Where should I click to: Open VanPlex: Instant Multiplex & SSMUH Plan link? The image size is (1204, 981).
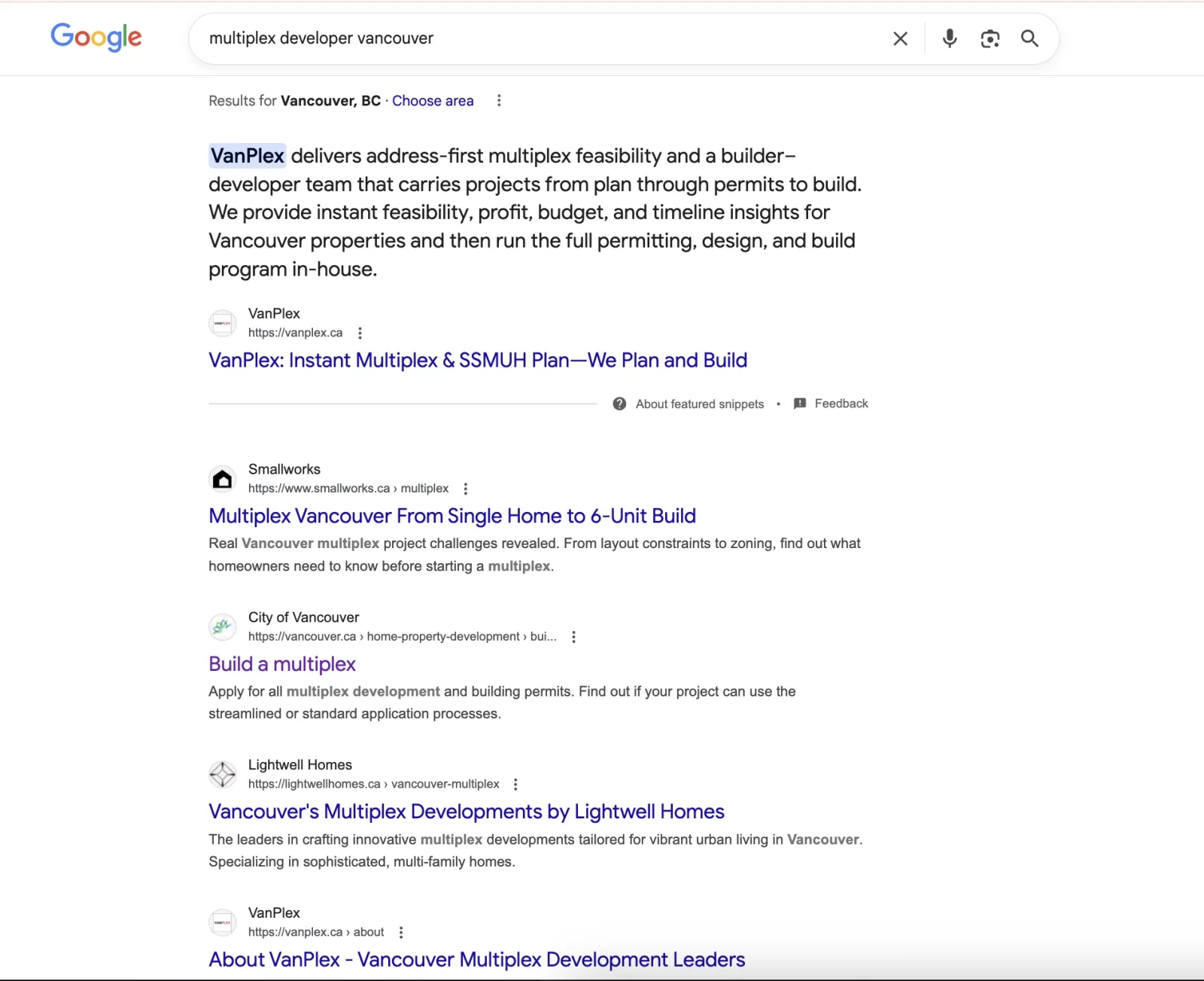tap(478, 361)
